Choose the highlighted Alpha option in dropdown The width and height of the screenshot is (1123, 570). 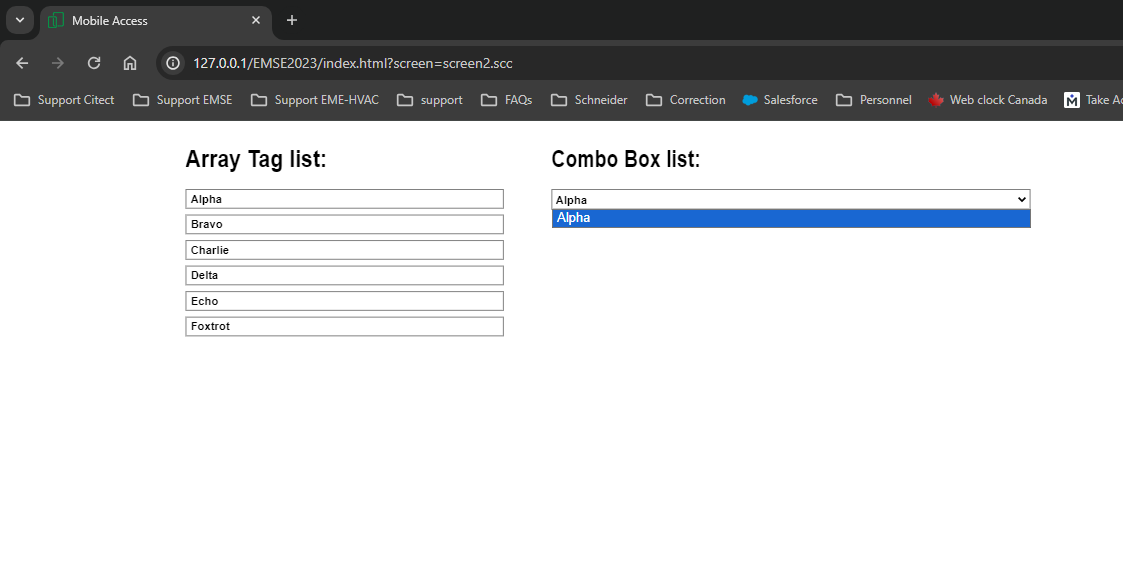pos(791,218)
